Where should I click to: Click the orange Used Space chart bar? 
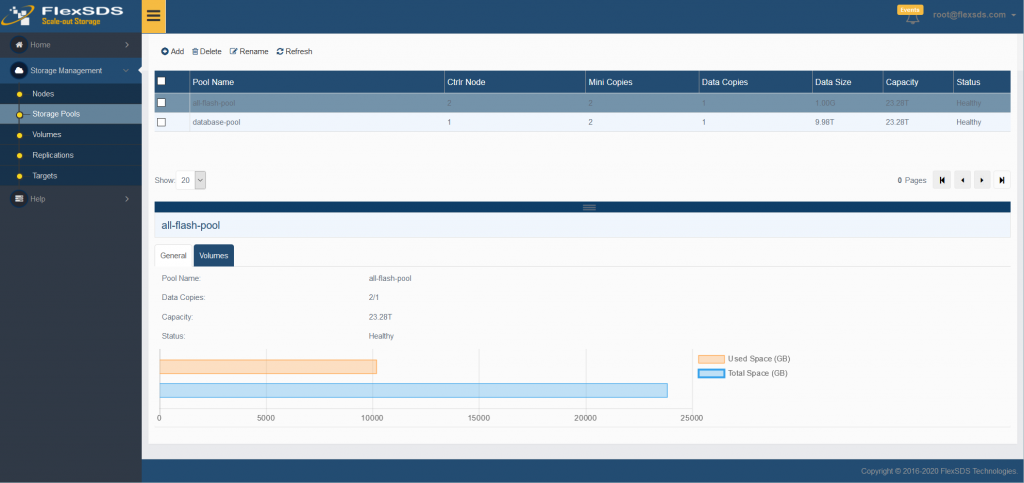click(x=268, y=367)
